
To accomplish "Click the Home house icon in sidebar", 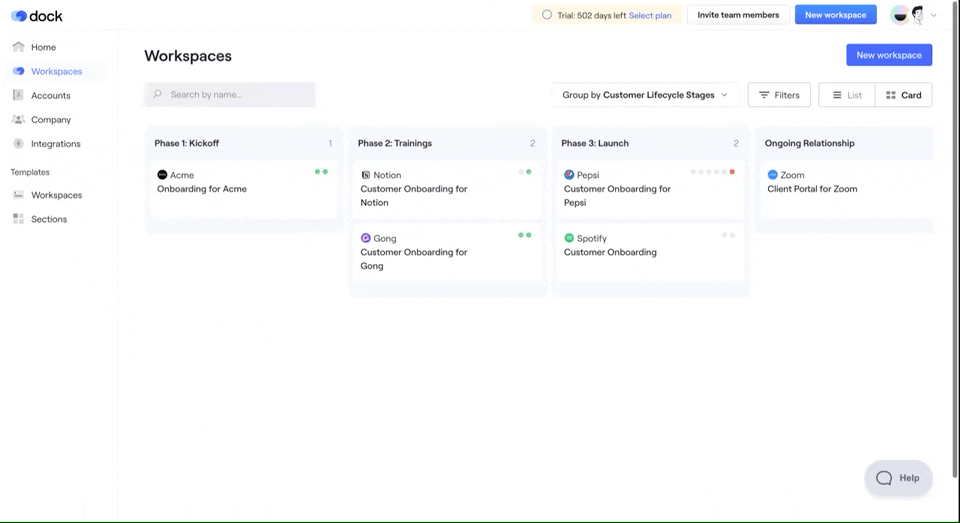I will (18, 47).
